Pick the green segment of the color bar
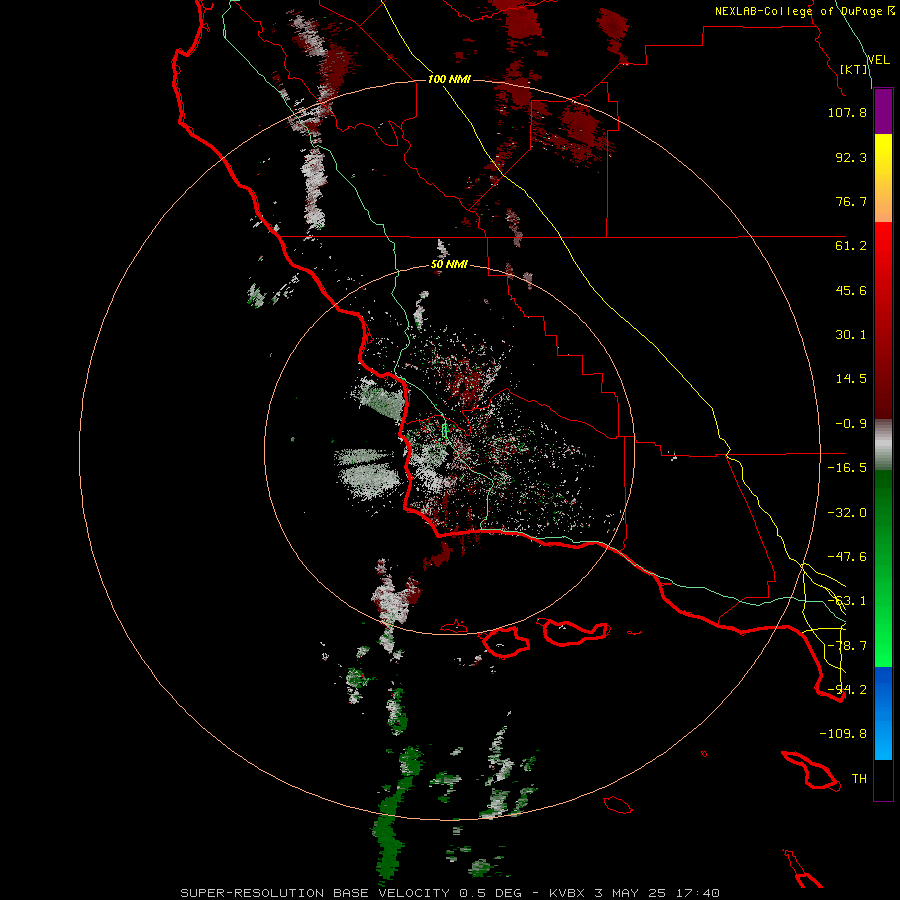The image size is (900, 900). pos(883,568)
